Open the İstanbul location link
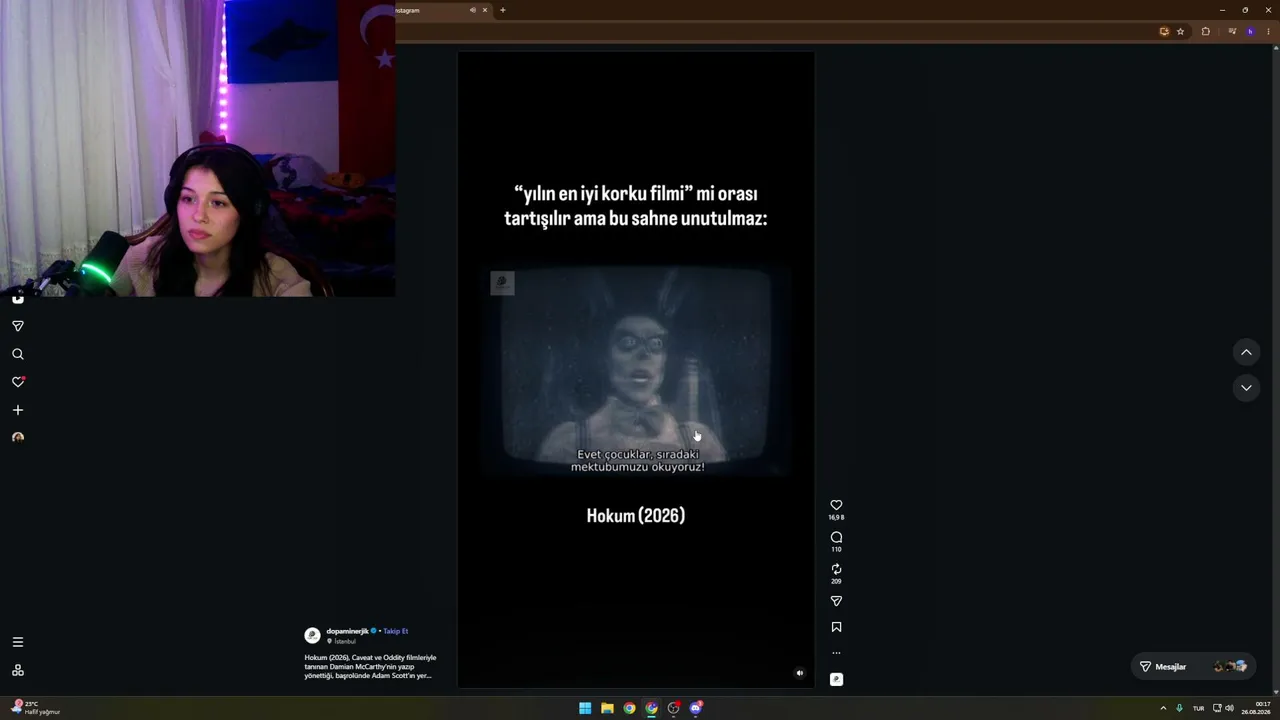This screenshot has height=720, width=1280. click(345, 641)
